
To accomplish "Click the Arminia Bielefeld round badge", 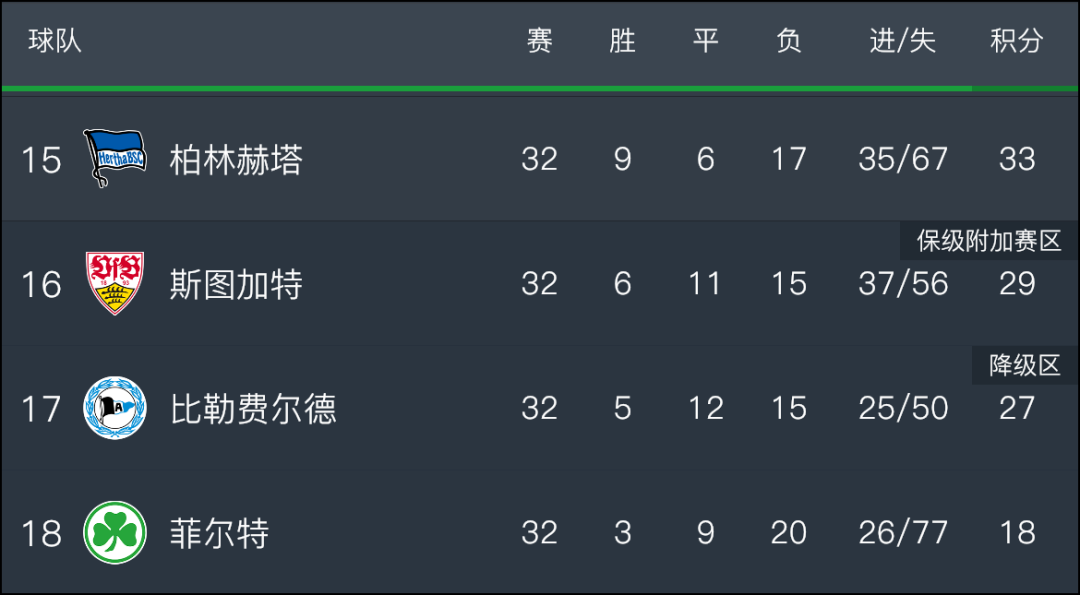I will coord(114,408).
